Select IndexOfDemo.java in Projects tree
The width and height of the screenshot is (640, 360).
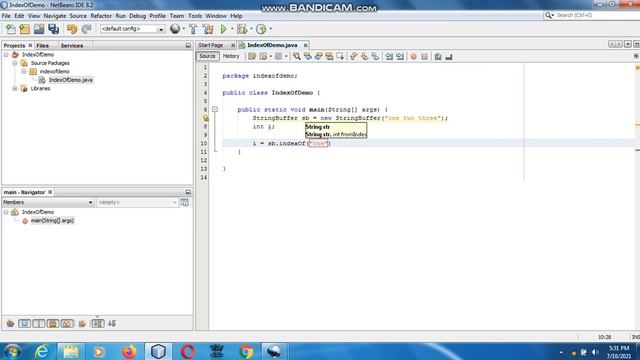click(x=71, y=80)
